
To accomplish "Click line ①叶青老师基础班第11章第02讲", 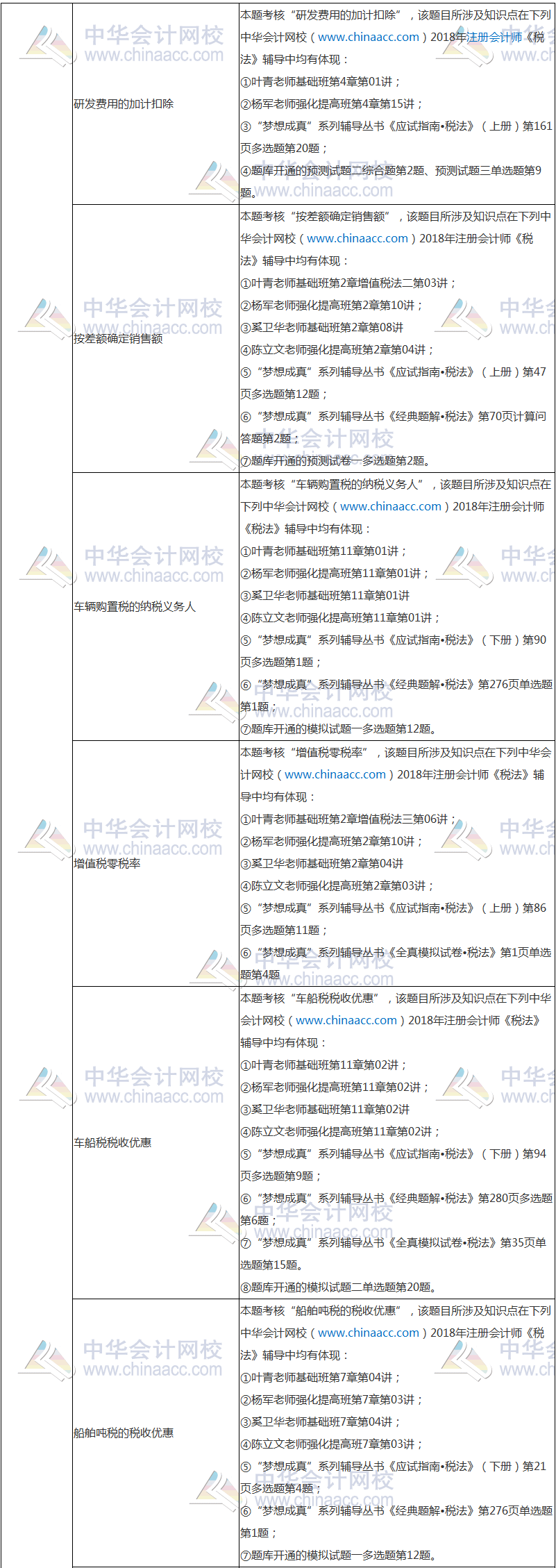I will coord(323,1065).
